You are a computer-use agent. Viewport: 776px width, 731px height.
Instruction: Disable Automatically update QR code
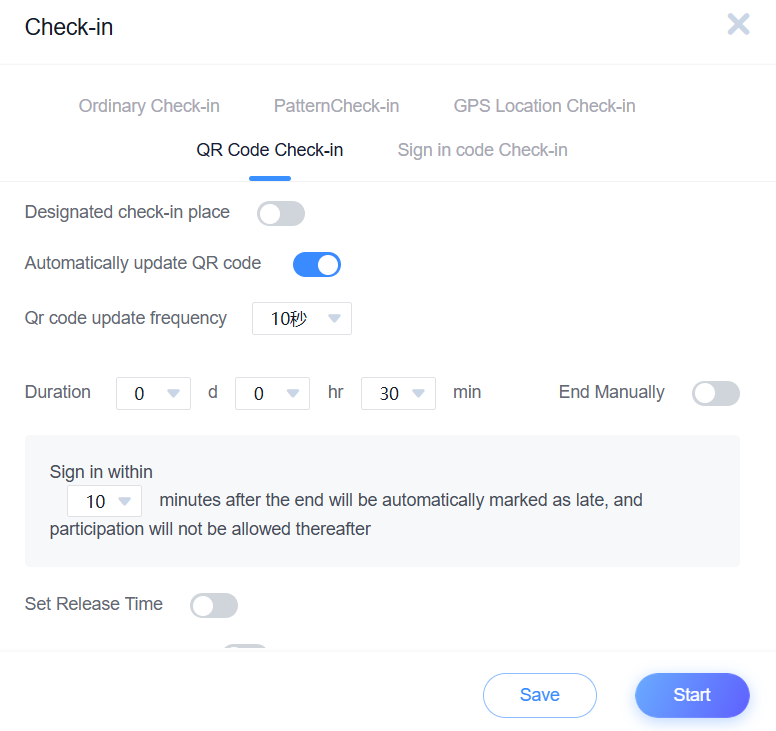pos(316,264)
